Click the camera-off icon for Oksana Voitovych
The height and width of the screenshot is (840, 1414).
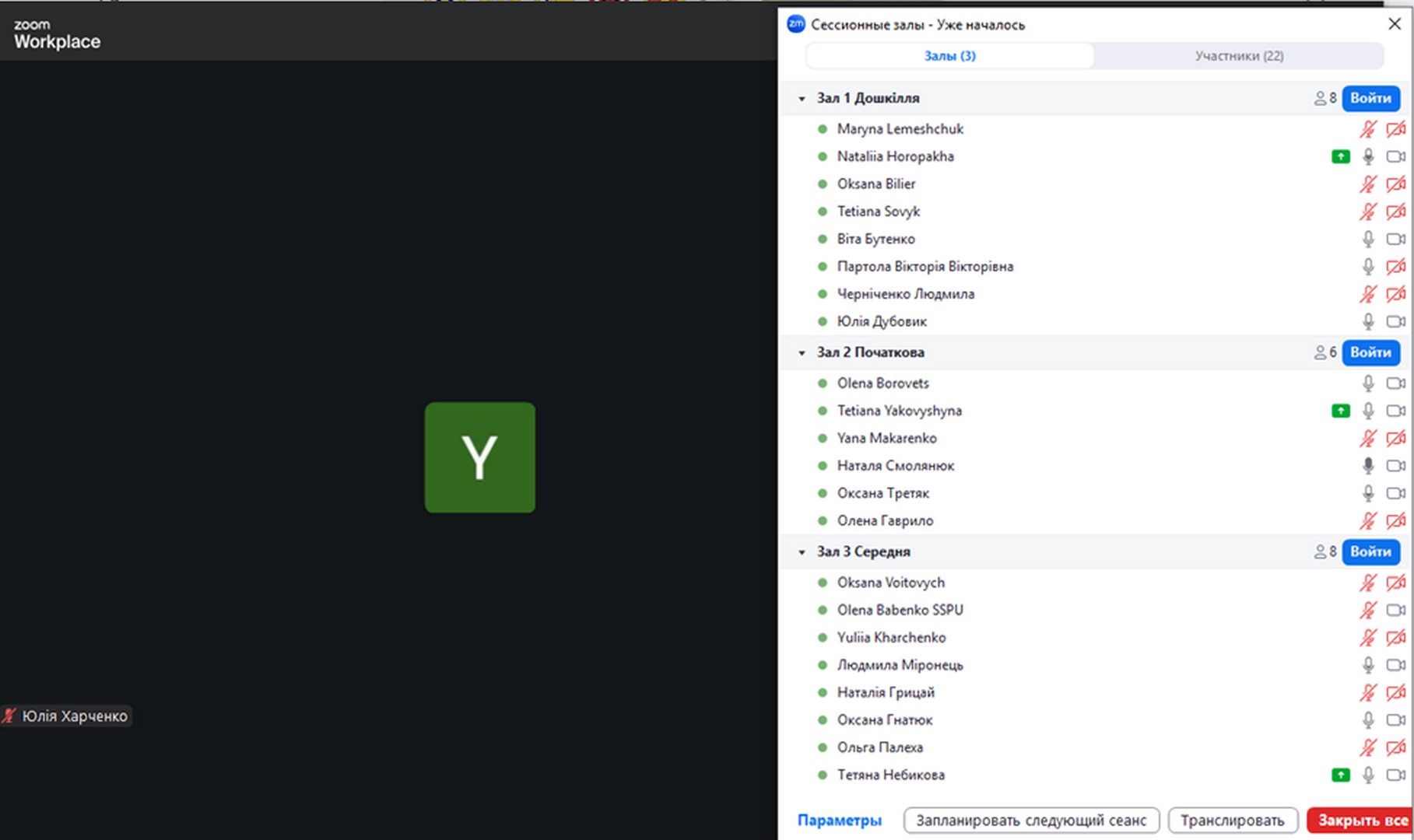[x=1395, y=583]
